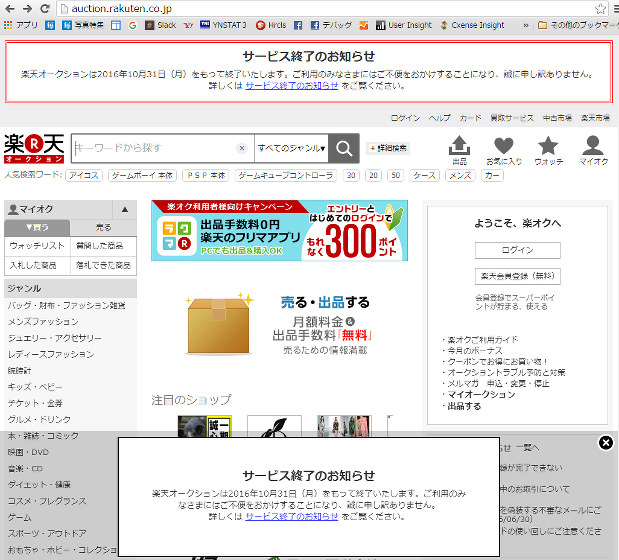
Task: Collapse the マイオク sidebar panel arrow
Action: [x=125, y=210]
